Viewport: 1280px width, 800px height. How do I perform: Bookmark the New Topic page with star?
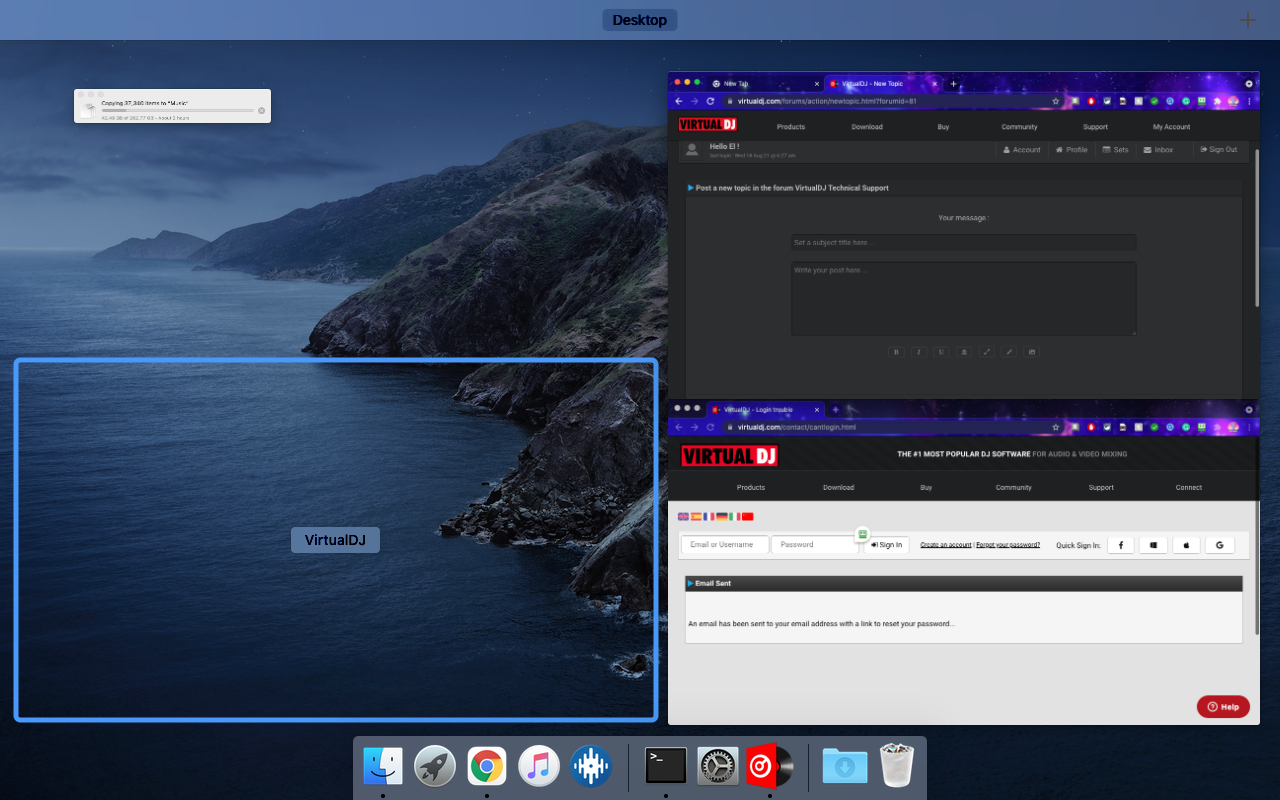tap(1055, 101)
